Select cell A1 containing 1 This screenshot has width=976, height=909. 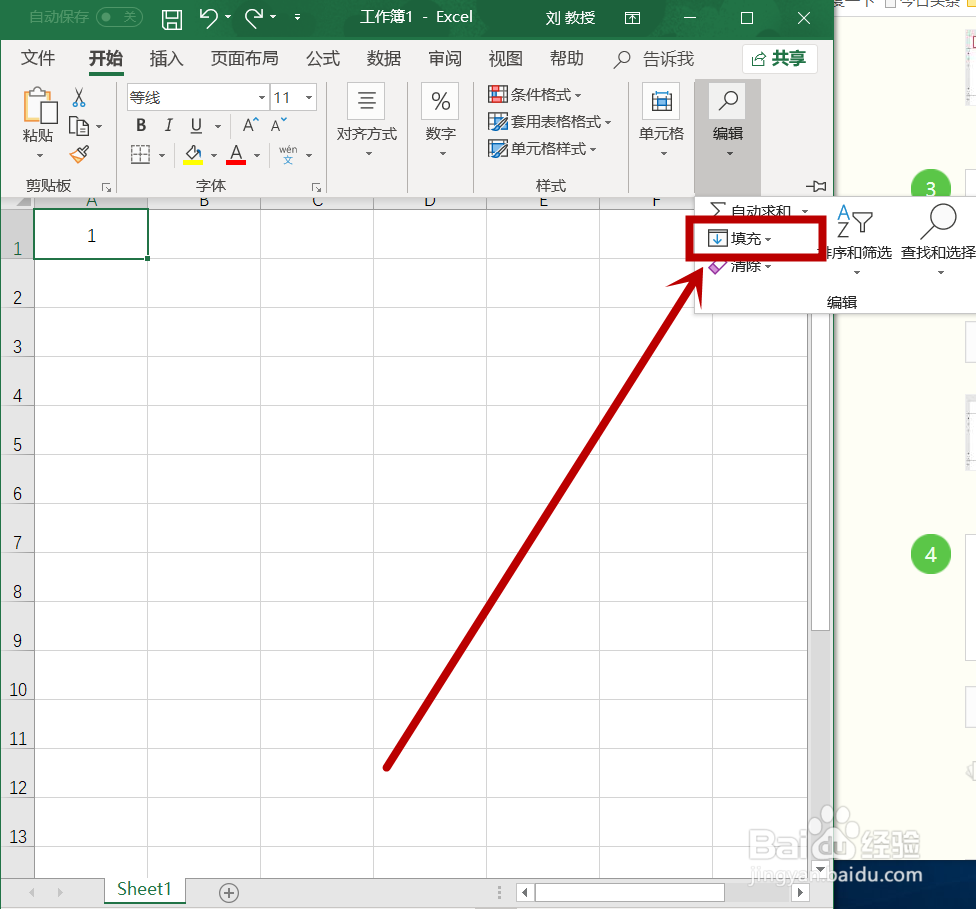coord(91,234)
